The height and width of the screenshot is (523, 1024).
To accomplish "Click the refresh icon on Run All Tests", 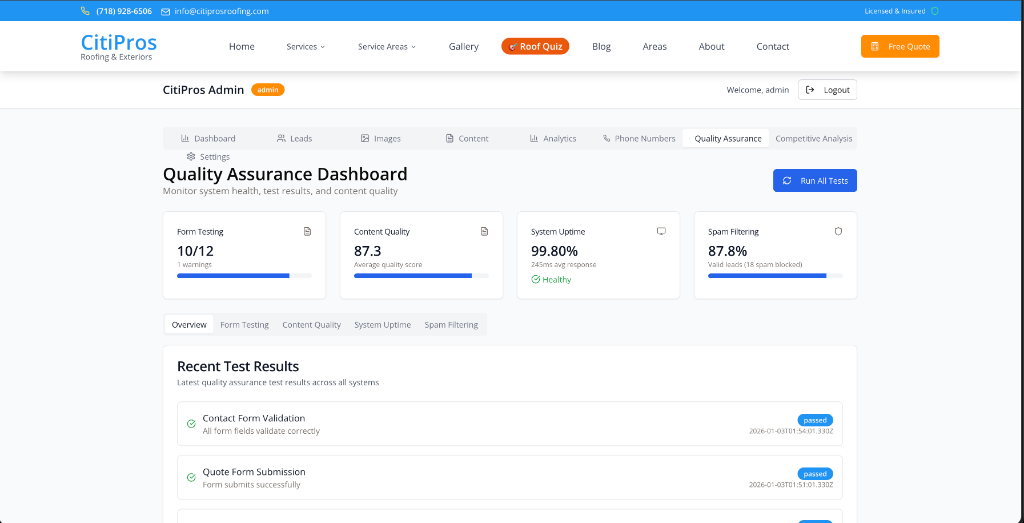I will point(787,181).
